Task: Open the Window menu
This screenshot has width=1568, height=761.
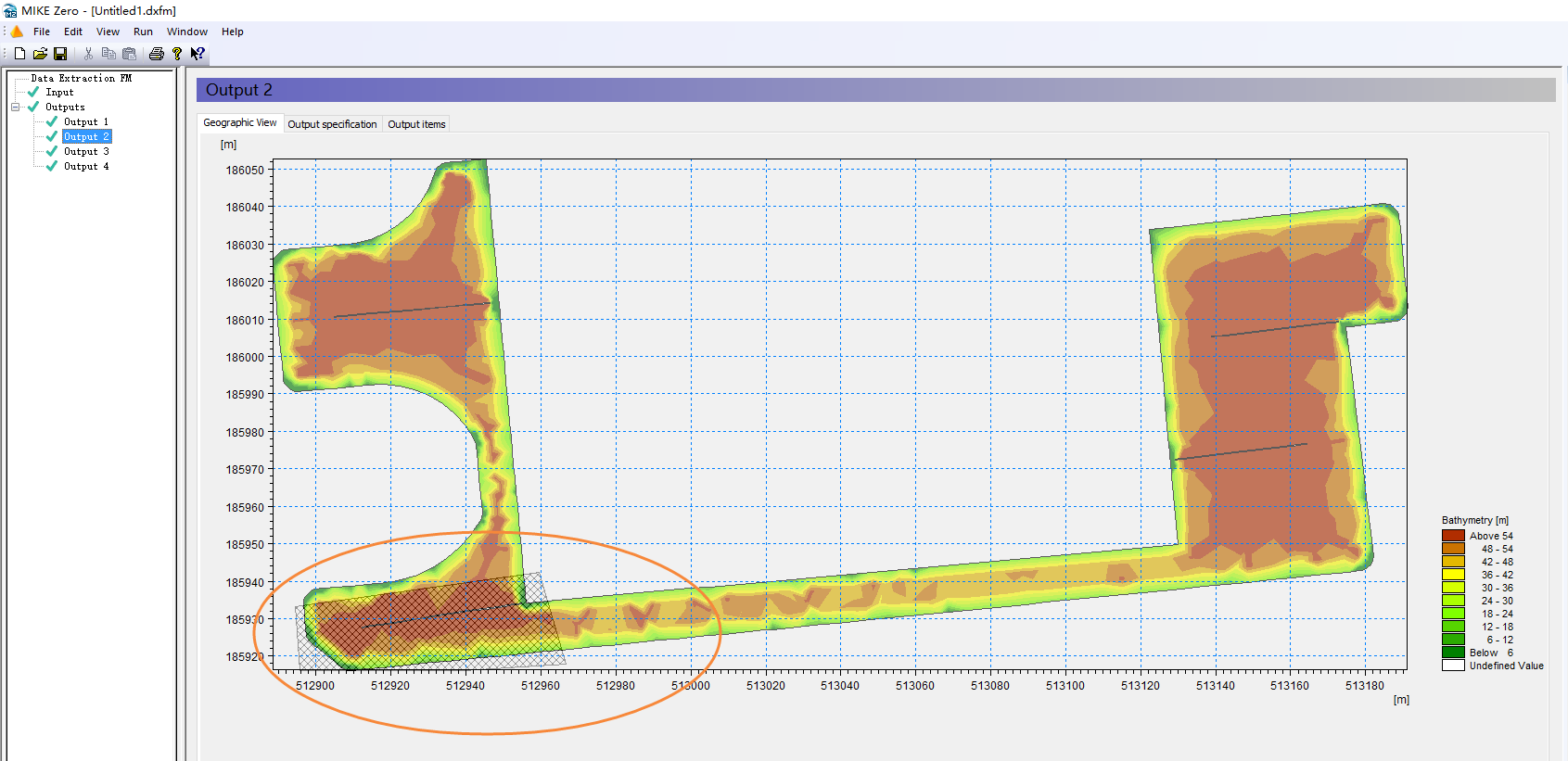Action: tap(186, 32)
